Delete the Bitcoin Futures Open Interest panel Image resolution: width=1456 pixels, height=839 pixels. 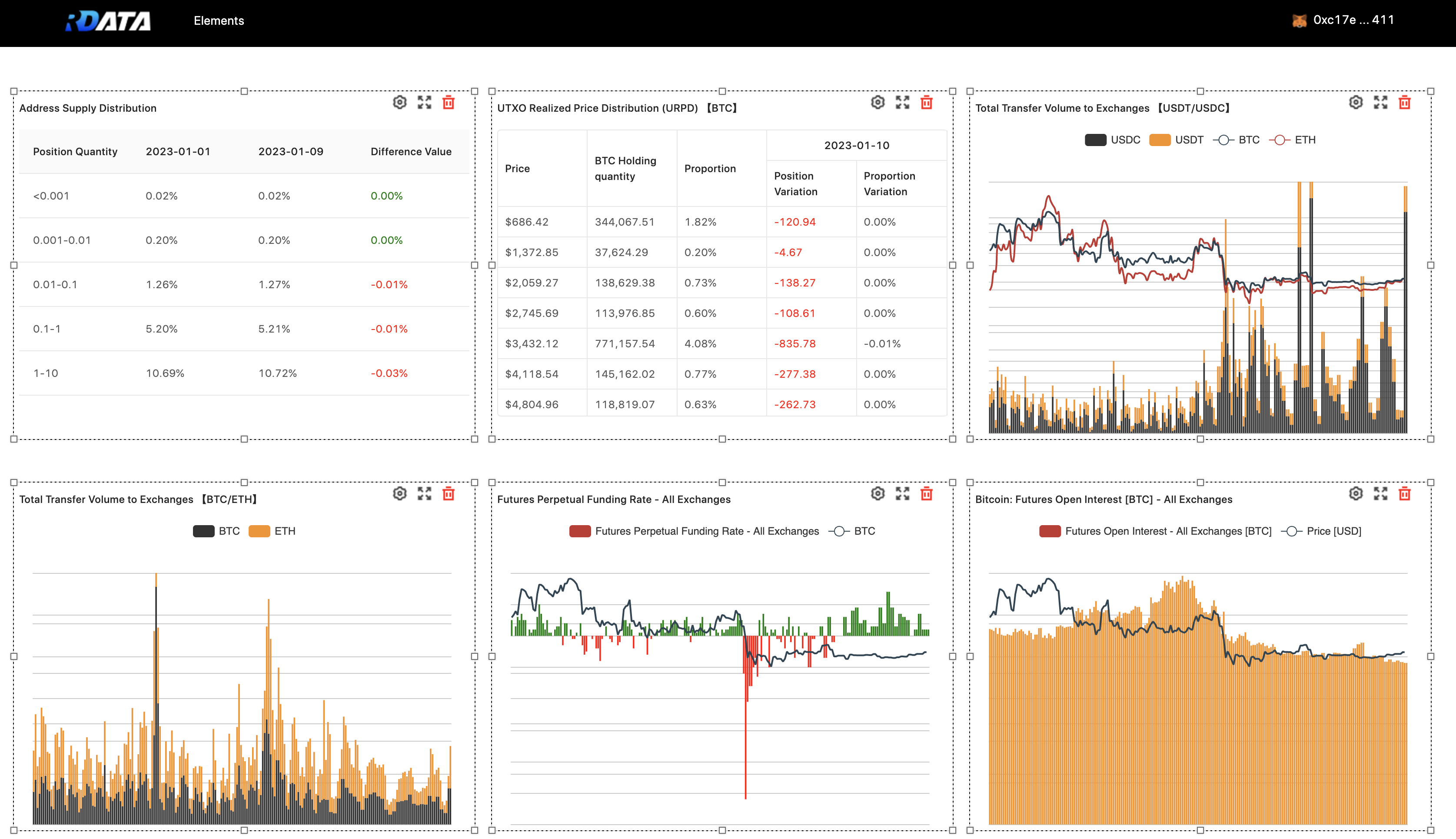tap(1404, 494)
